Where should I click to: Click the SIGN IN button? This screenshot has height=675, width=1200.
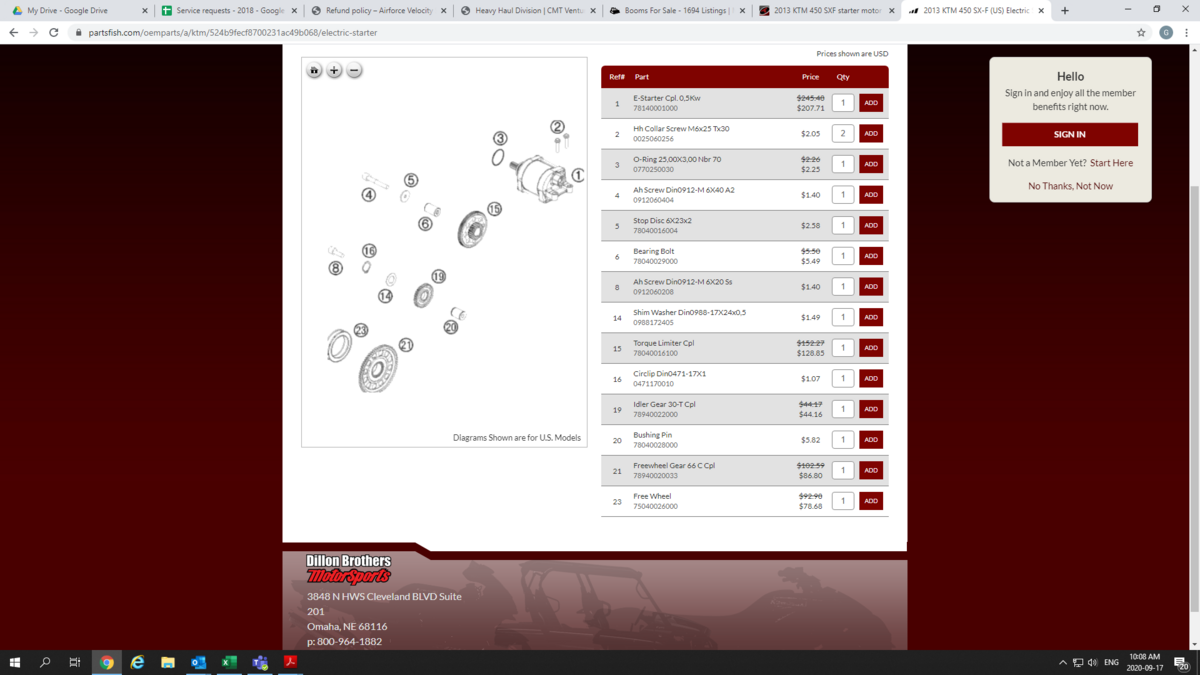click(x=1070, y=134)
